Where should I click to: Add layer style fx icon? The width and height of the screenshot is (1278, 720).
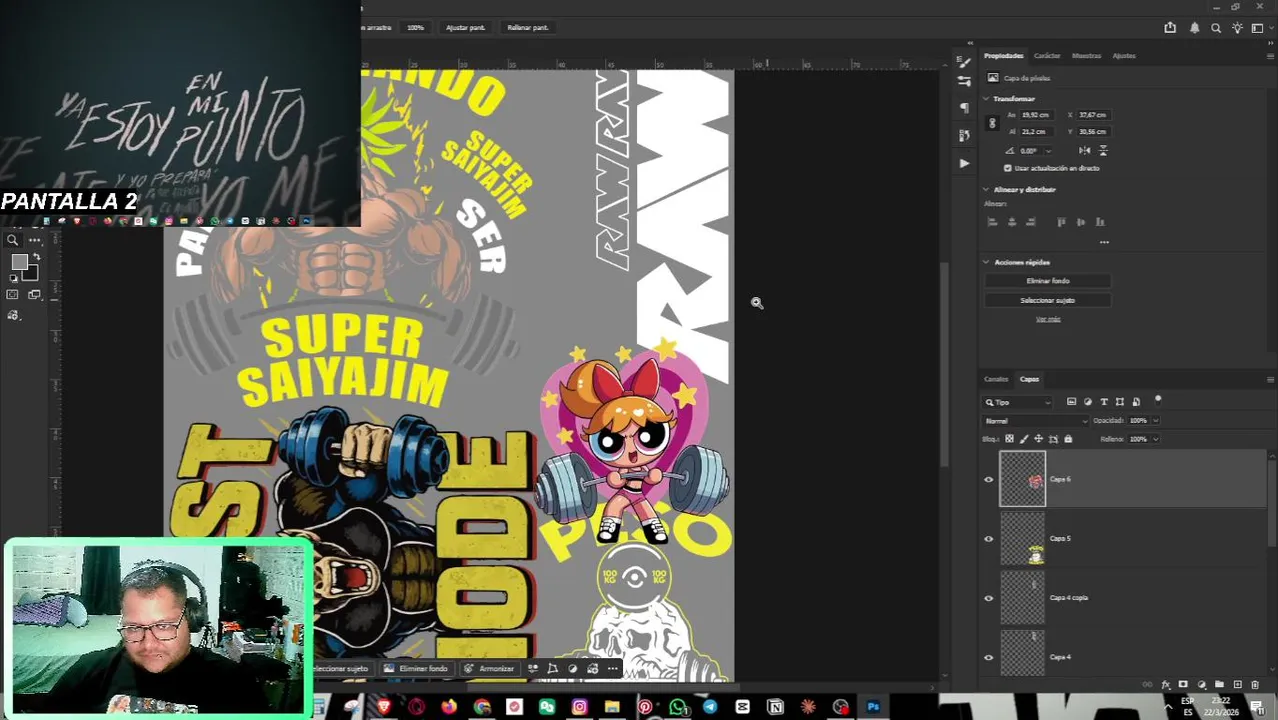[1165, 685]
